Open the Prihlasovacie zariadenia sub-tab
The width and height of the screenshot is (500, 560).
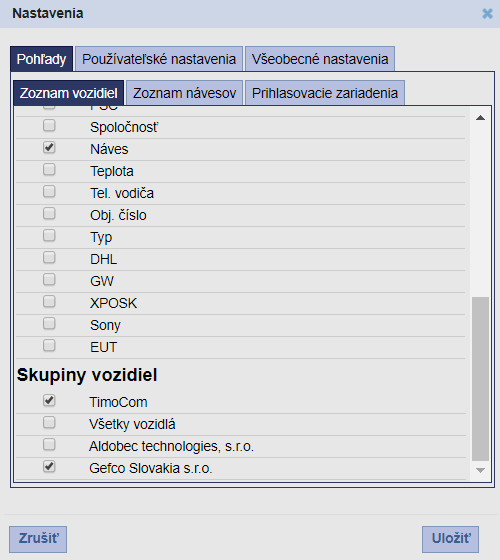[325, 93]
